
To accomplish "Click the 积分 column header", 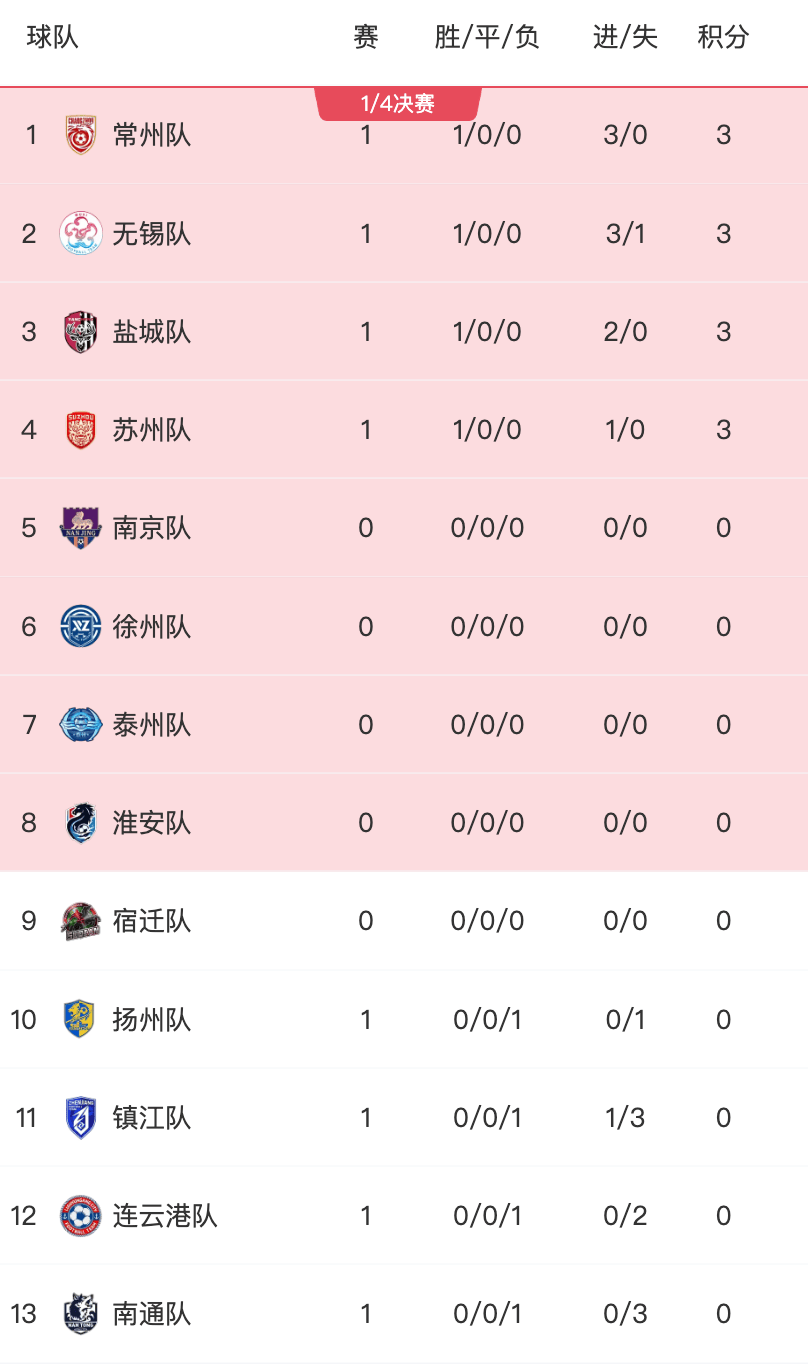I will coord(723,38).
